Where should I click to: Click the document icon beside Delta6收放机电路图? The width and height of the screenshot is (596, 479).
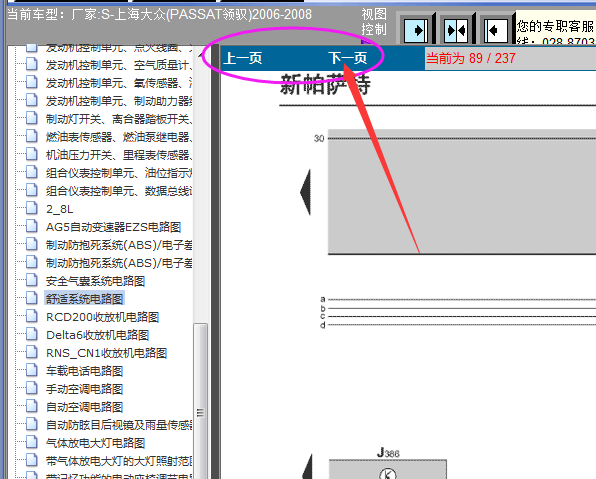32,335
